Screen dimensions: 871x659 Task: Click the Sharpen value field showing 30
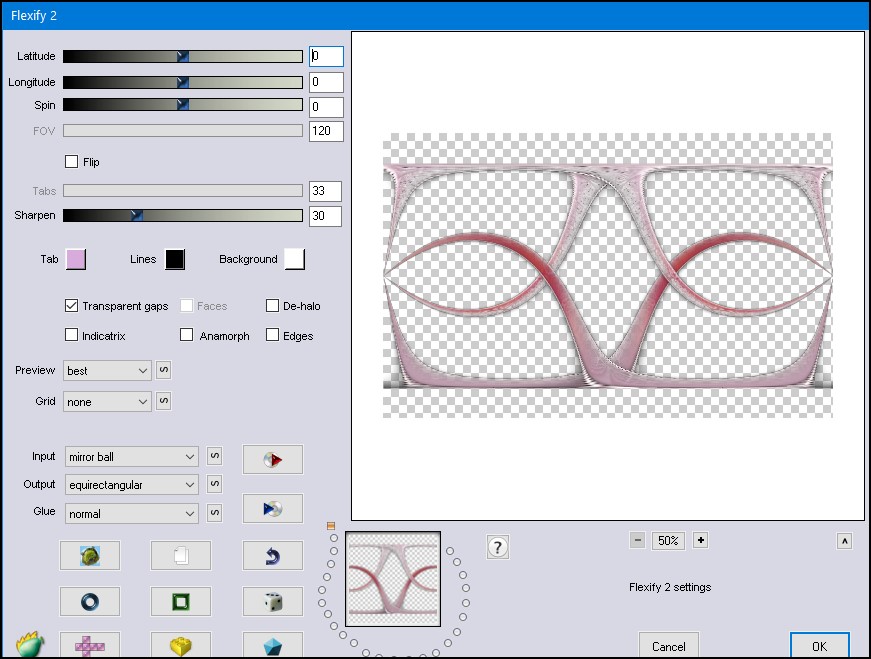(x=326, y=216)
